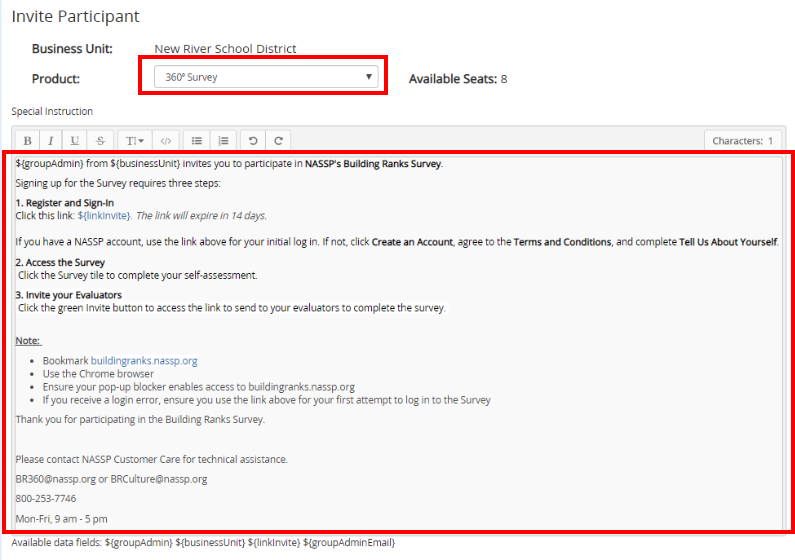Click 'Click the Survey tile' instruction line
Screen dimensions: 795x560
tap(138, 275)
